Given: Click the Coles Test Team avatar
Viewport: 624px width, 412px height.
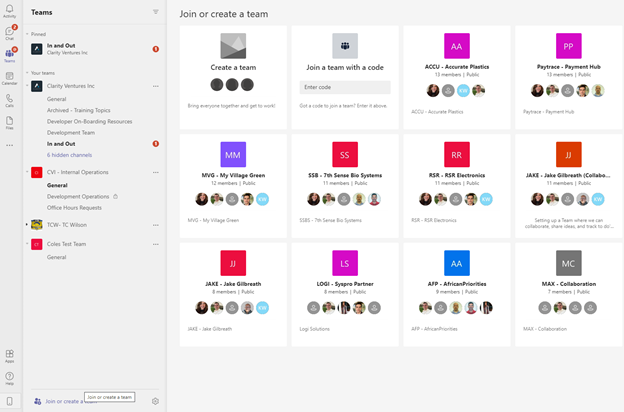Looking at the screenshot, I should 37,244.
